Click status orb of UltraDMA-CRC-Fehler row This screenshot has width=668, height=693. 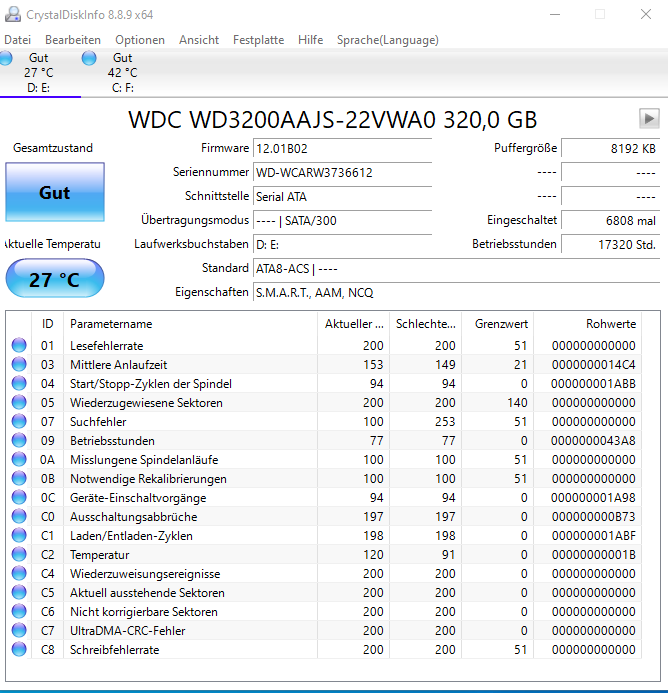(x=19, y=630)
